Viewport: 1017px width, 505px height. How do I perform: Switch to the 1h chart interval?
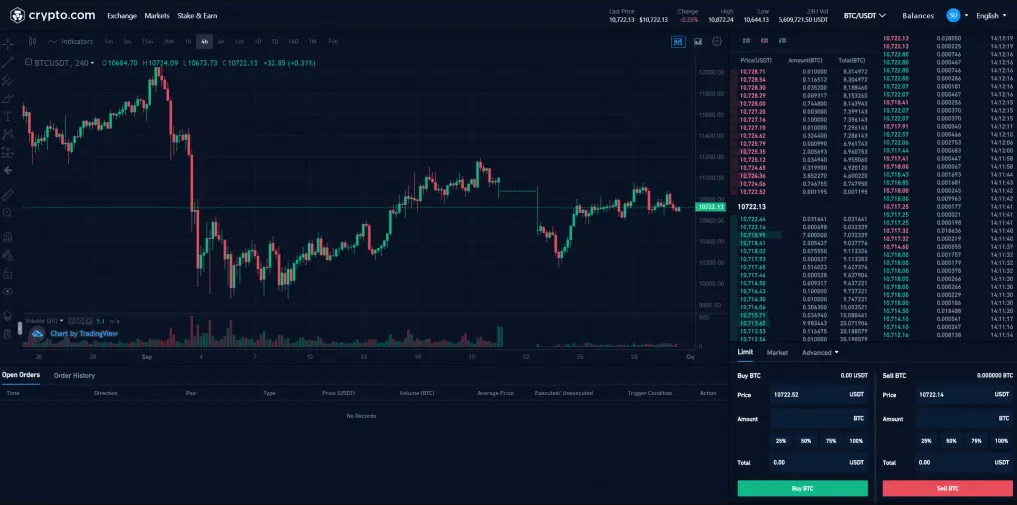coord(188,41)
